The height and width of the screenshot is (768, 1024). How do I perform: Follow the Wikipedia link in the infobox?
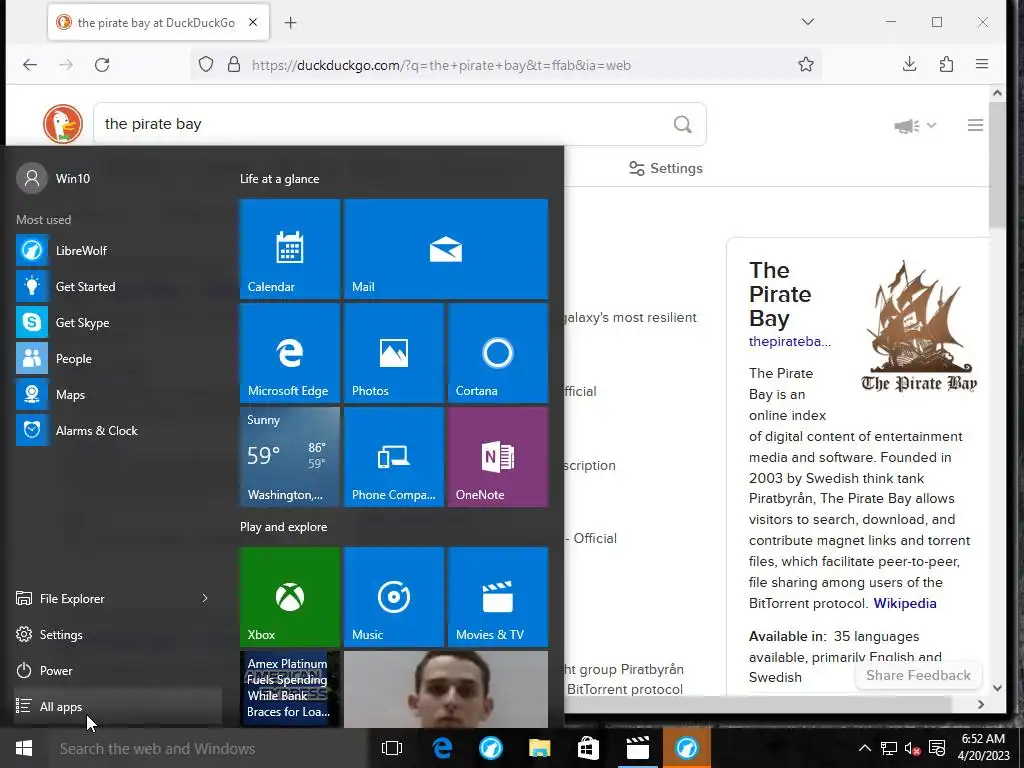coord(904,603)
